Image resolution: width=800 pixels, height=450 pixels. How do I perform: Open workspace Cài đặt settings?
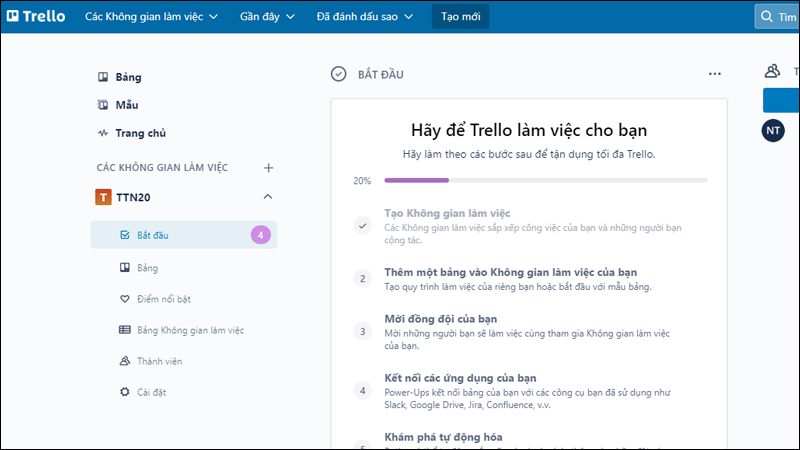click(152, 391)
